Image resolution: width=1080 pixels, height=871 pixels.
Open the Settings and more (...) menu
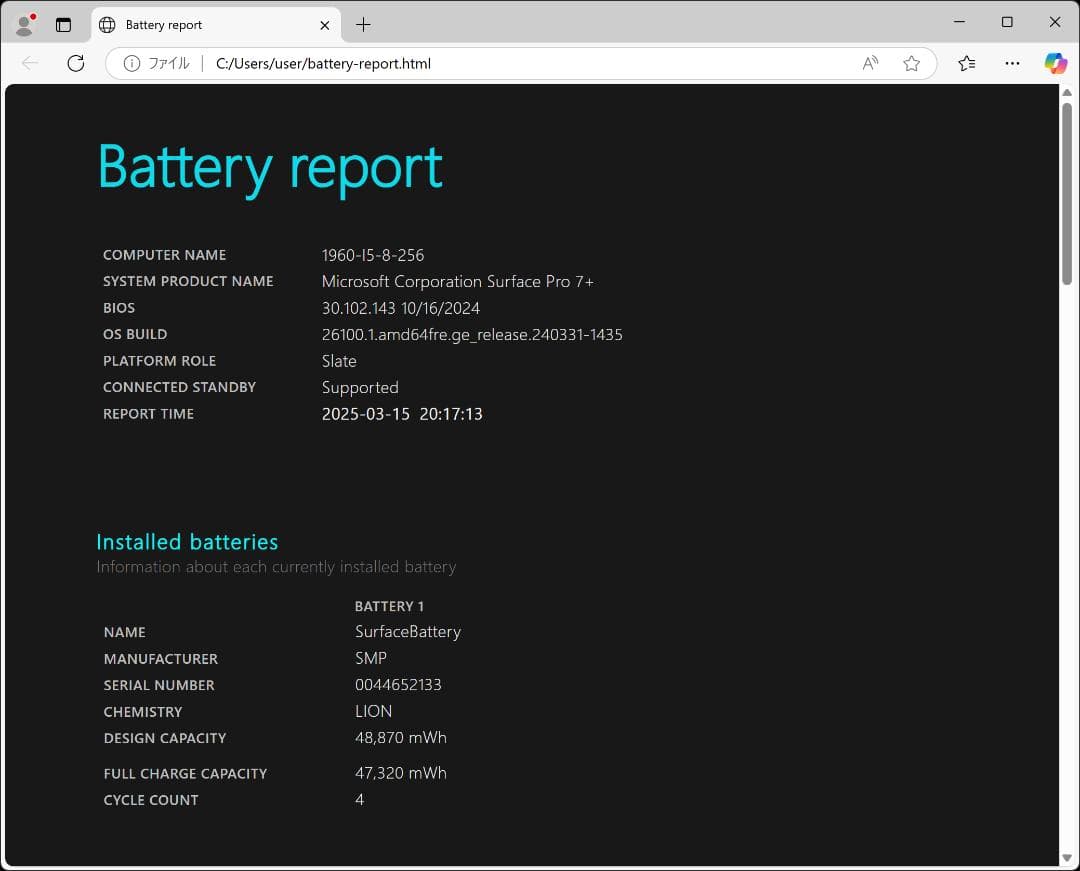click(x=1012, y=63)
